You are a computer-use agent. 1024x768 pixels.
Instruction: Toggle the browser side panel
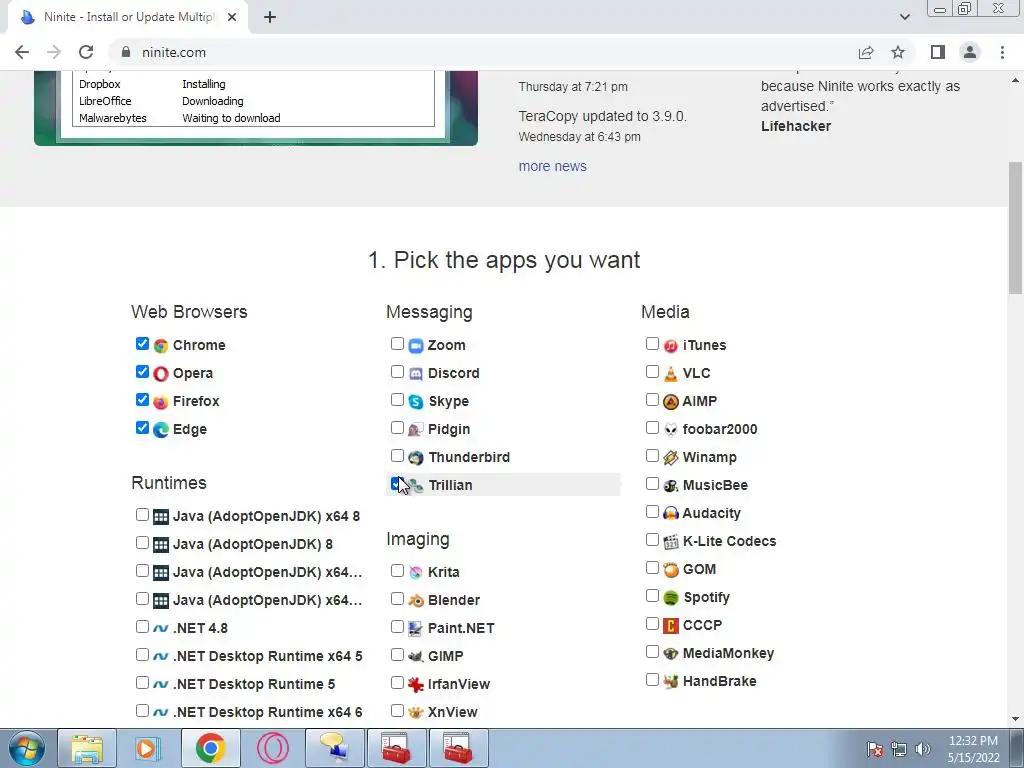tap(938, 52)
